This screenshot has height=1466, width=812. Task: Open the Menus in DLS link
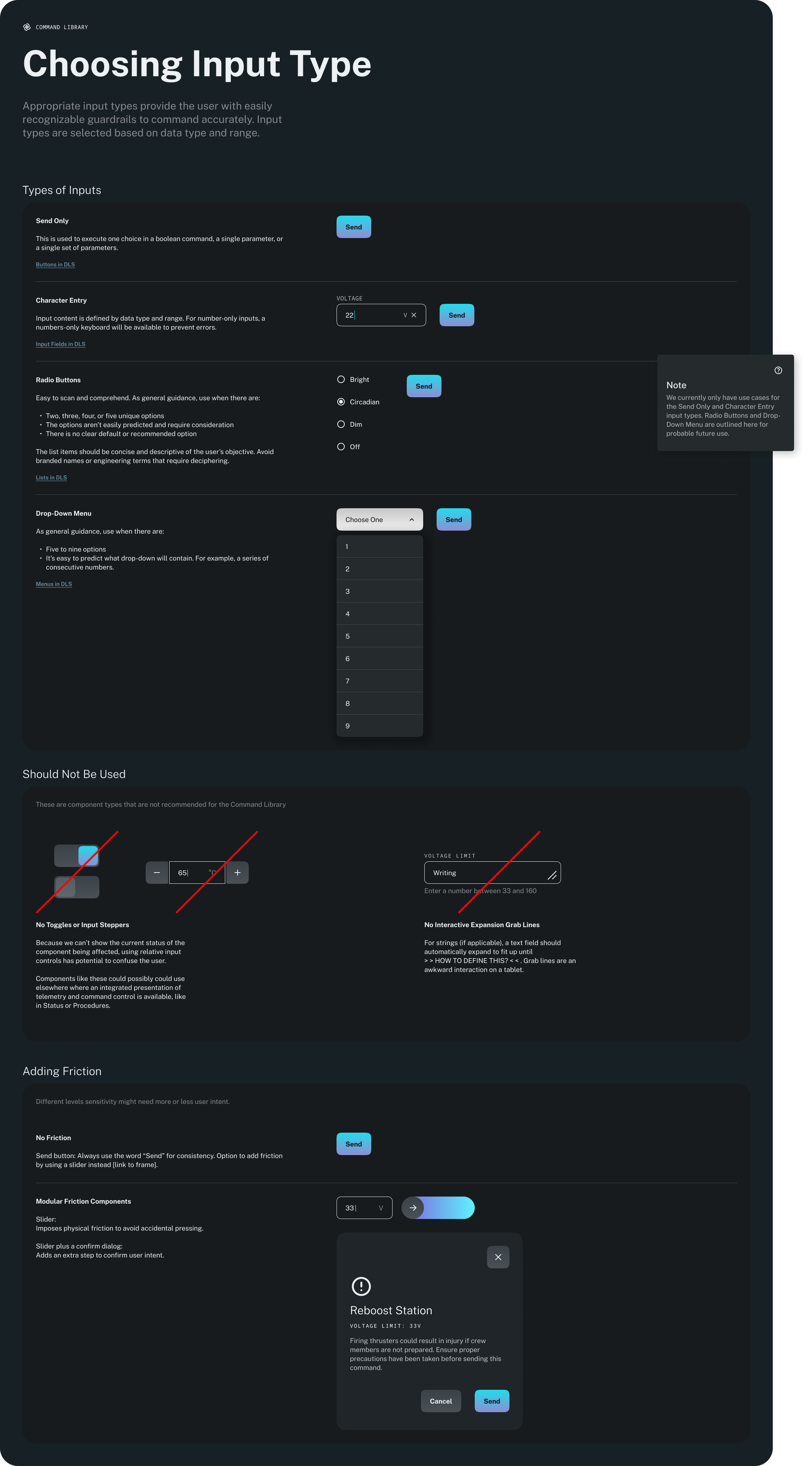pos(53,584)
